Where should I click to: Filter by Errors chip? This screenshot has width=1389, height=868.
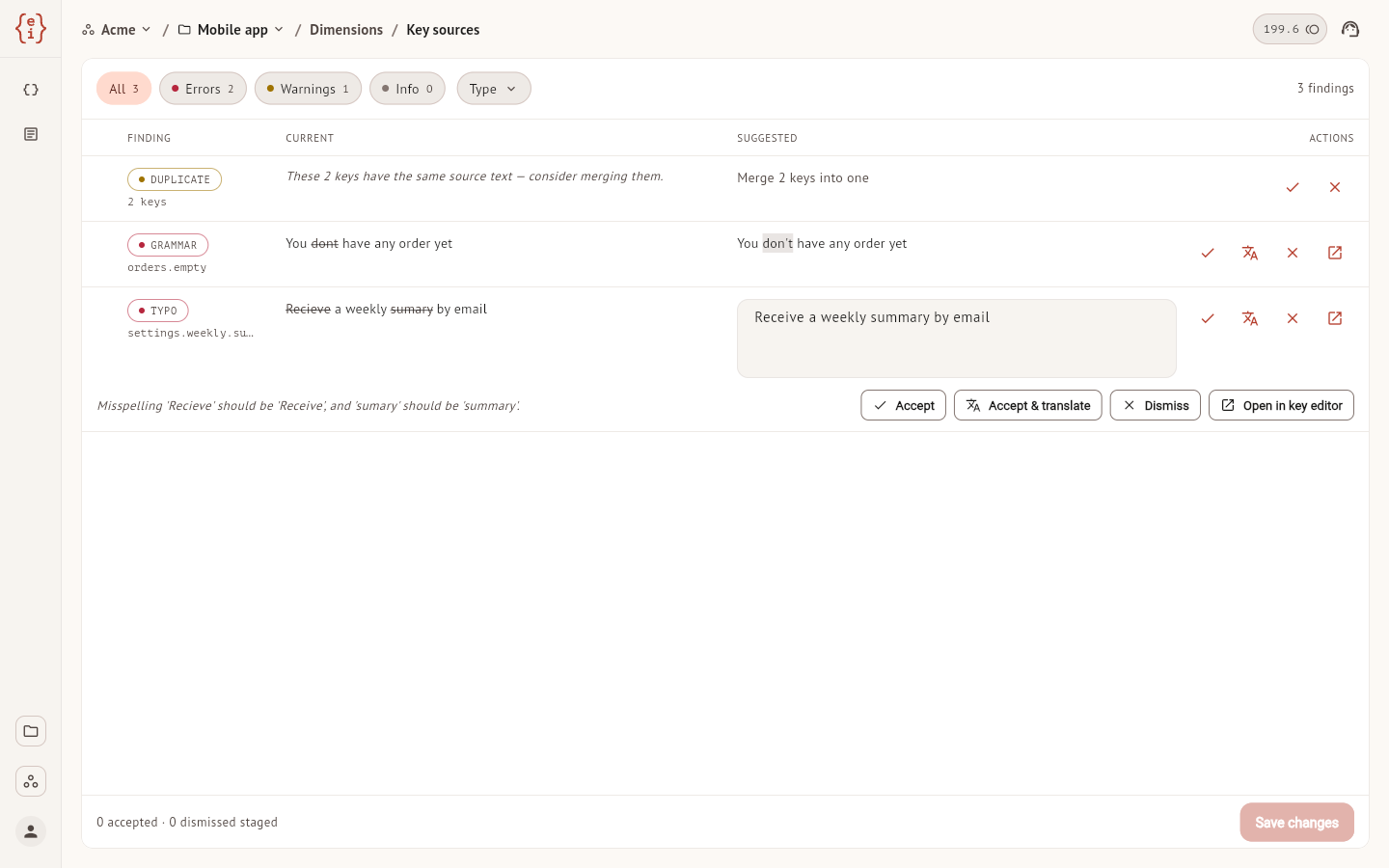[203, 89]
